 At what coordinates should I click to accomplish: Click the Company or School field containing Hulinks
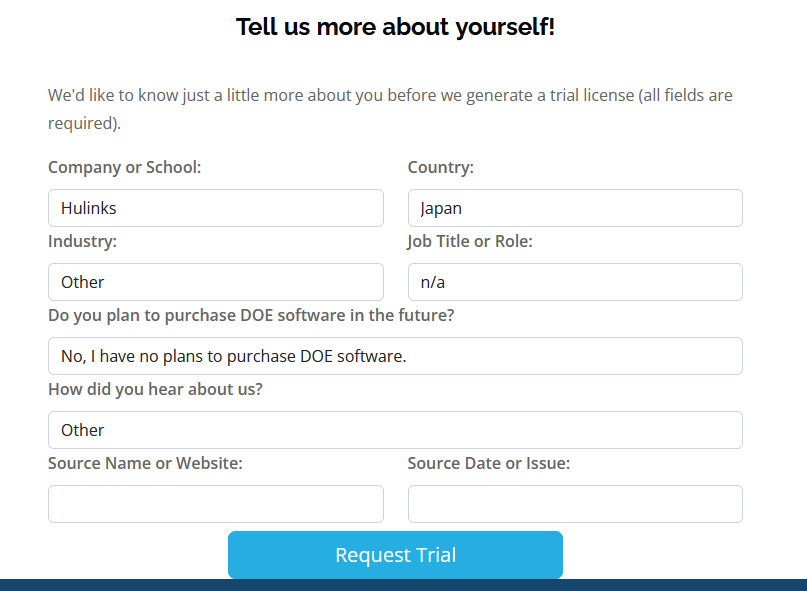[215, 208]
